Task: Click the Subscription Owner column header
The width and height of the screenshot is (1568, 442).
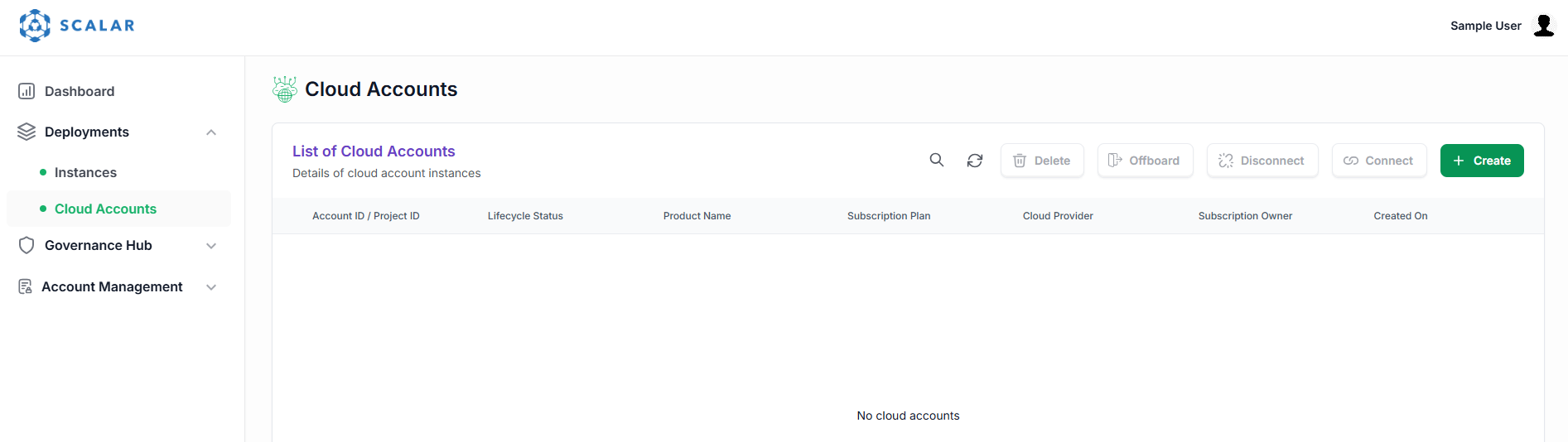Action: point(1245,216)
